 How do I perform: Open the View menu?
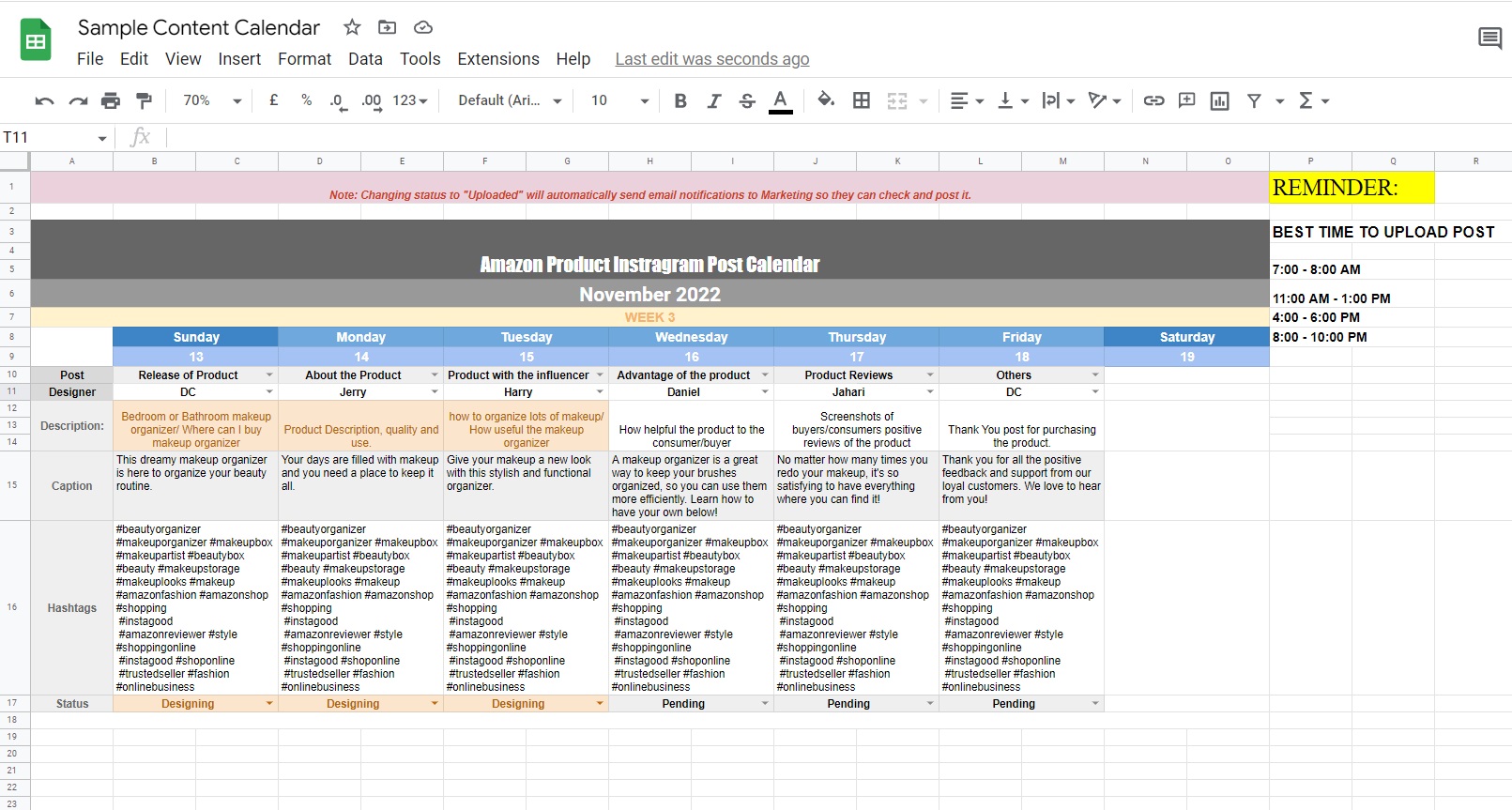pos(183,59)
